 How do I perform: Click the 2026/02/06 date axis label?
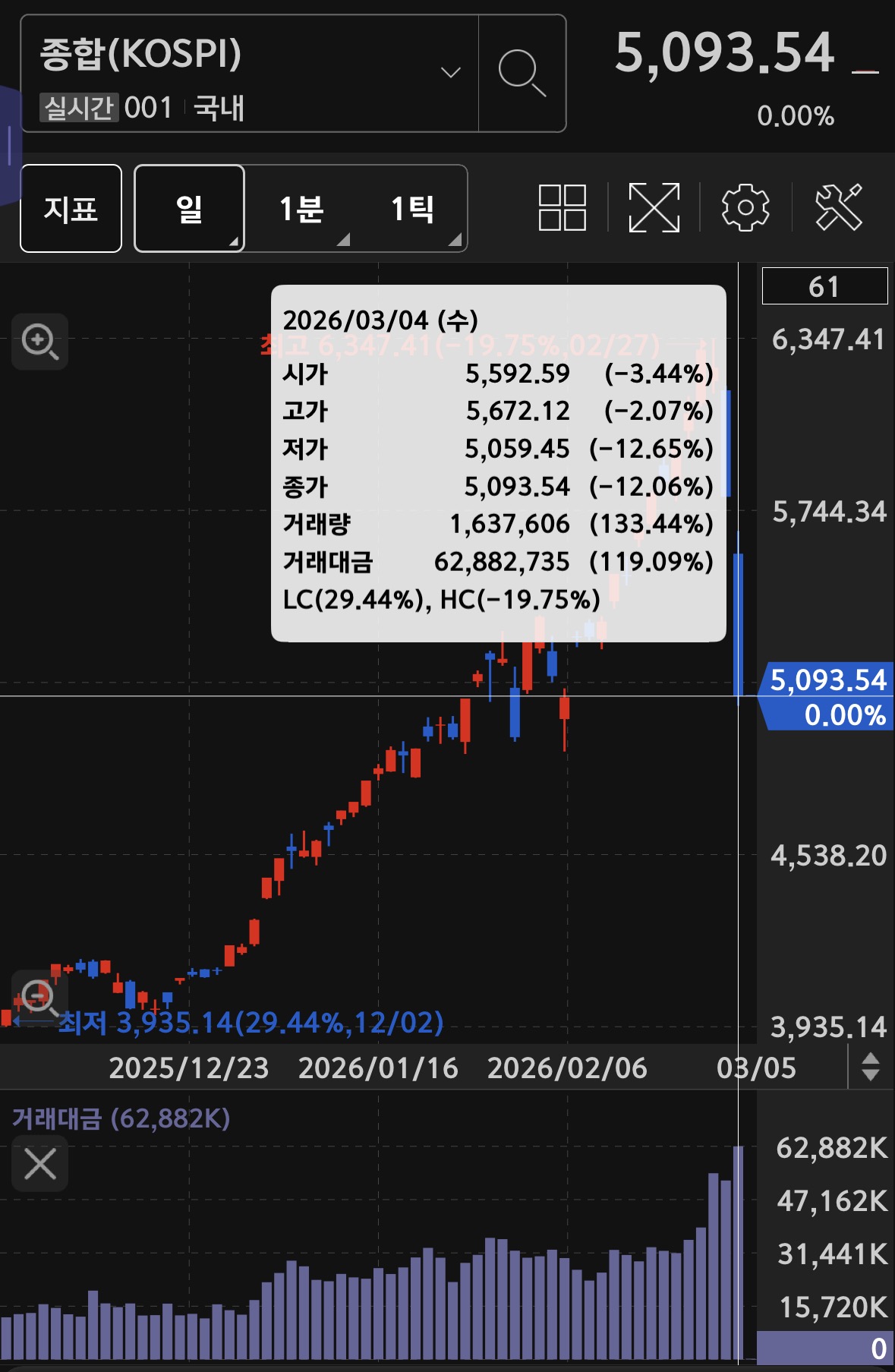567,1068
